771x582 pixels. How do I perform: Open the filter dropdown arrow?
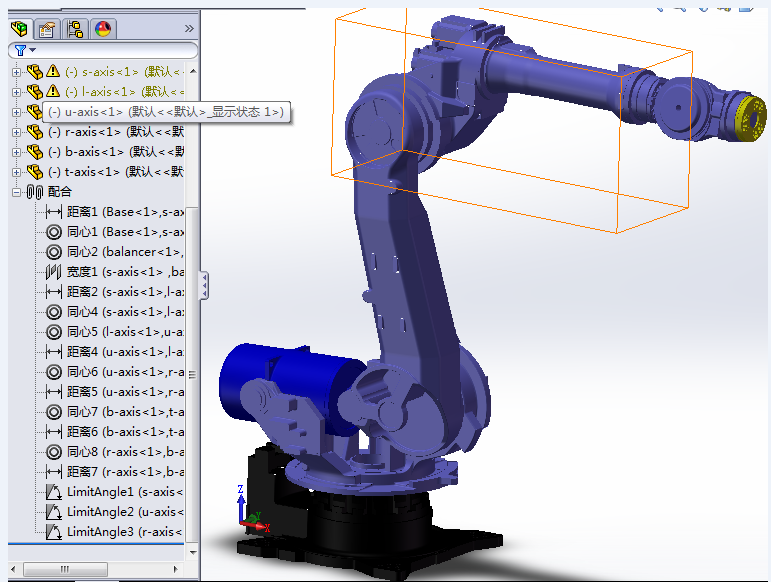(32, 50)
